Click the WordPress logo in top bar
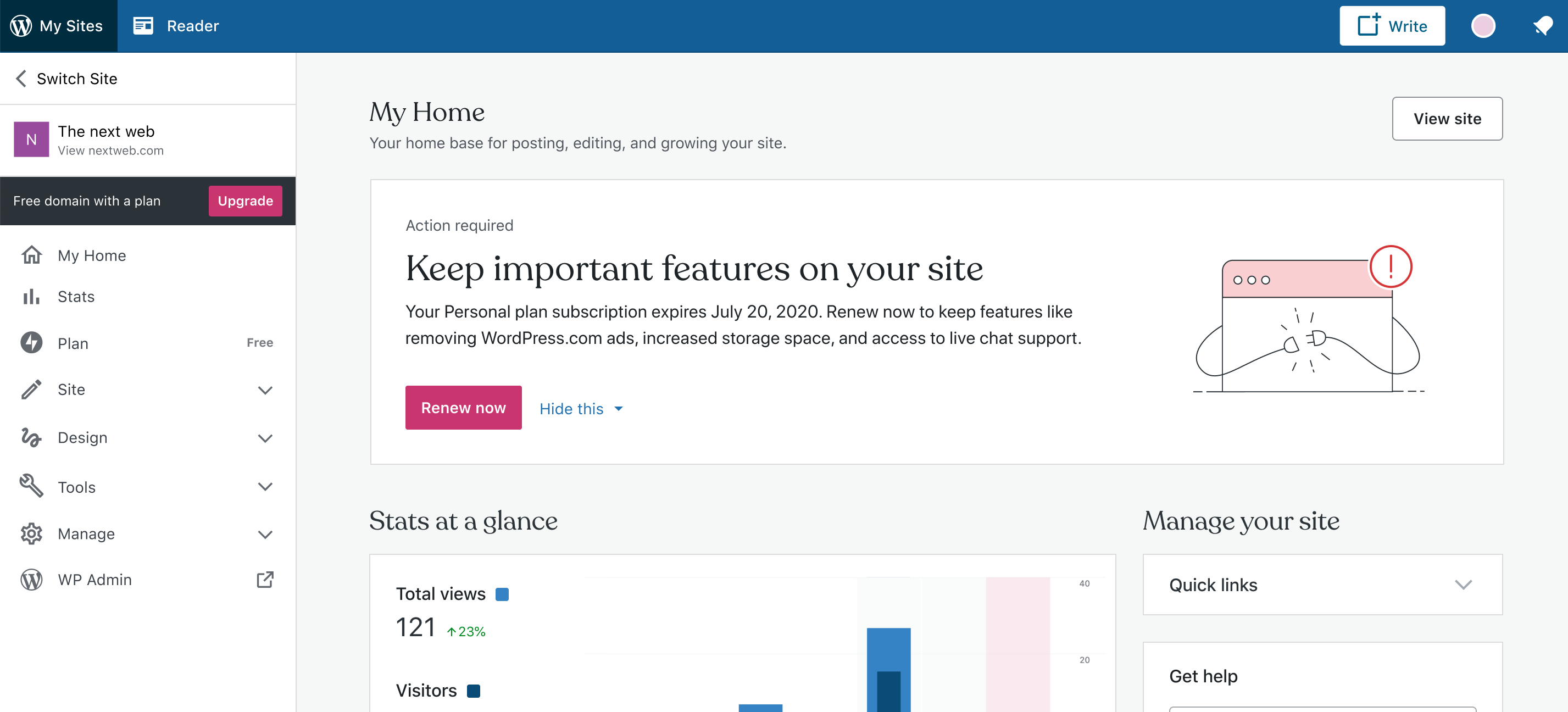 coord(21,26)
